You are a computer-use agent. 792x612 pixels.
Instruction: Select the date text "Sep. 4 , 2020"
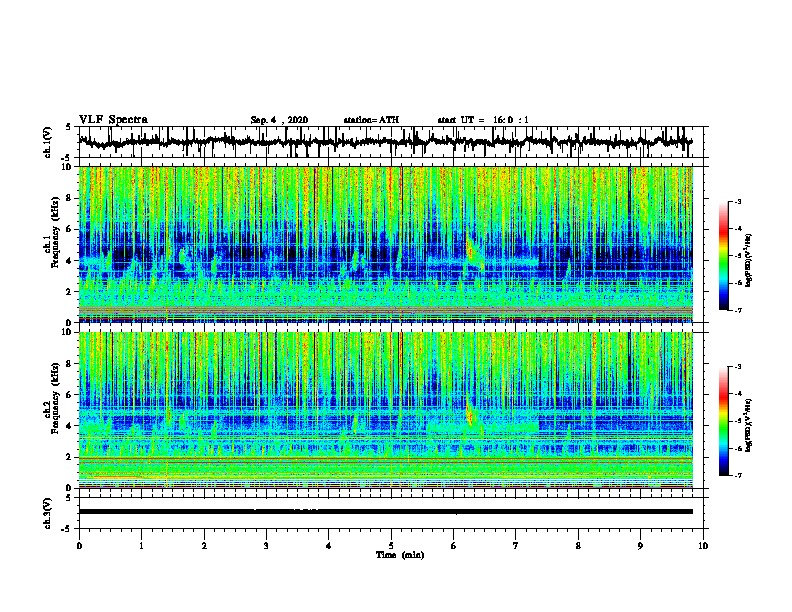coord(279,120)
